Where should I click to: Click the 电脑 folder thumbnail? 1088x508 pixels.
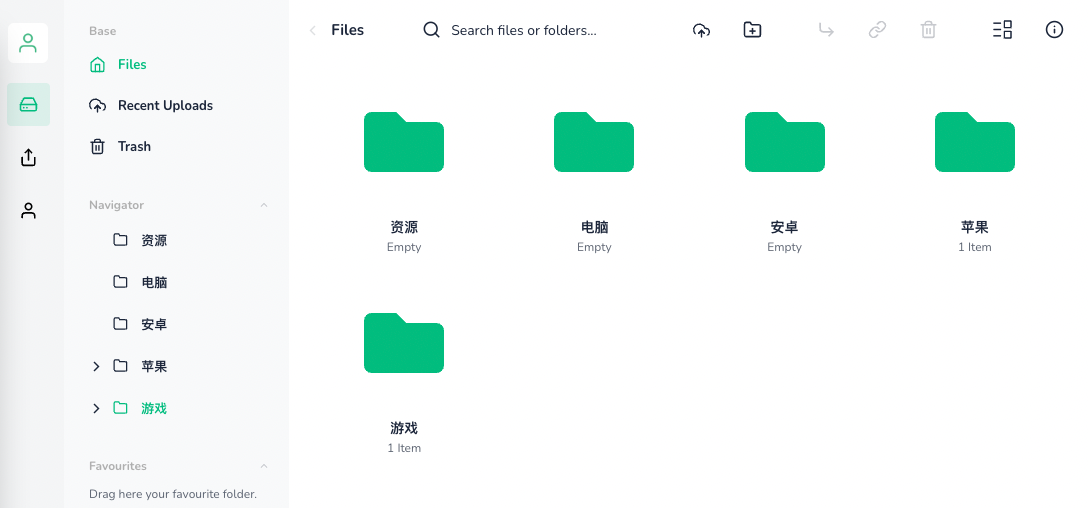coord(594,142)
